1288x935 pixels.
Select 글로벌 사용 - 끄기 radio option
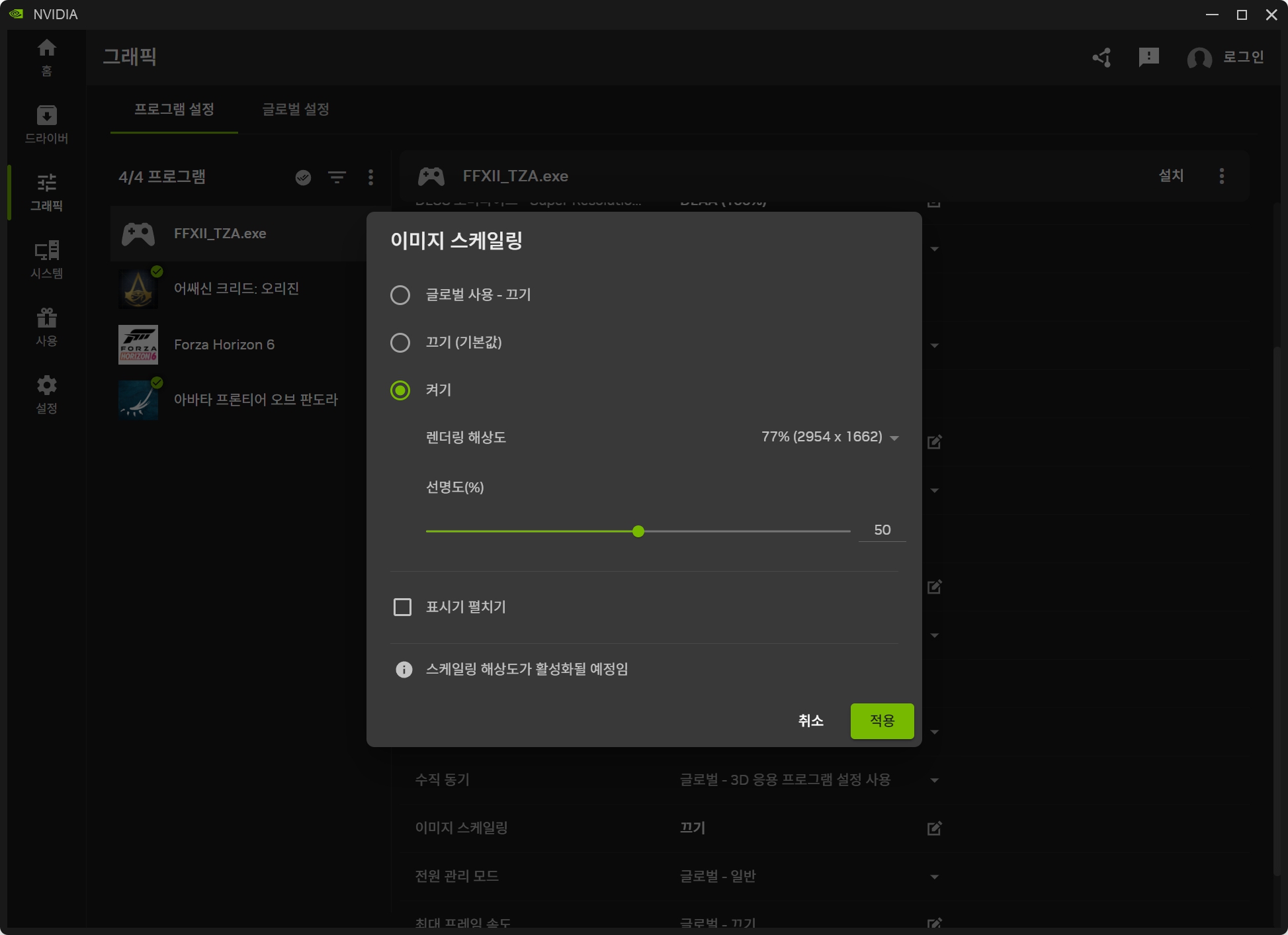[400, 295]
